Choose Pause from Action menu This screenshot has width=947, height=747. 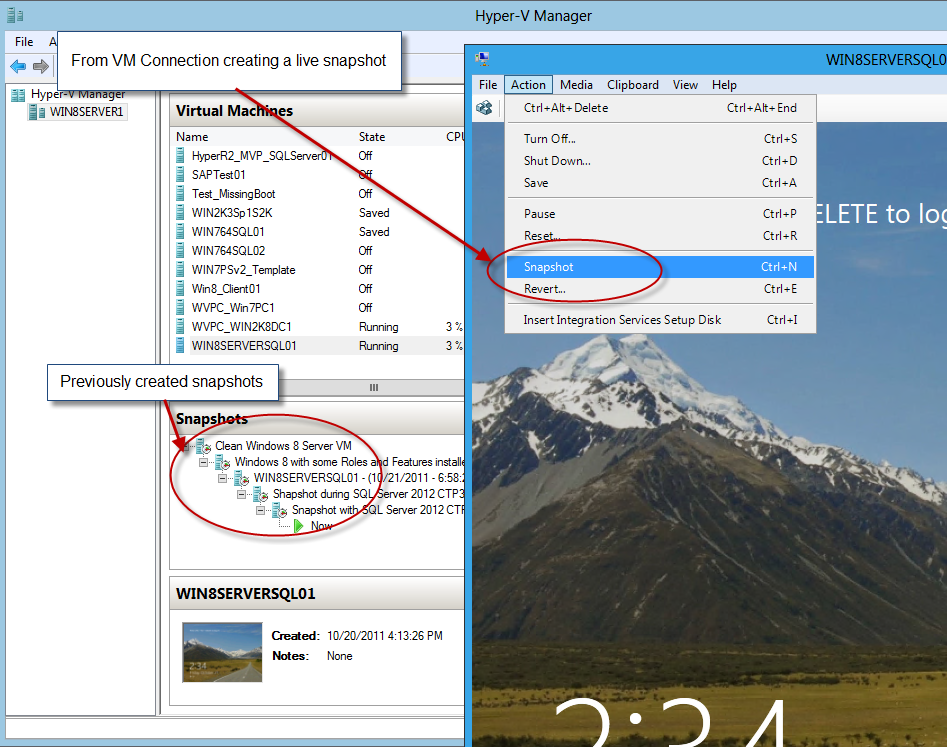(x=660, y=214)
